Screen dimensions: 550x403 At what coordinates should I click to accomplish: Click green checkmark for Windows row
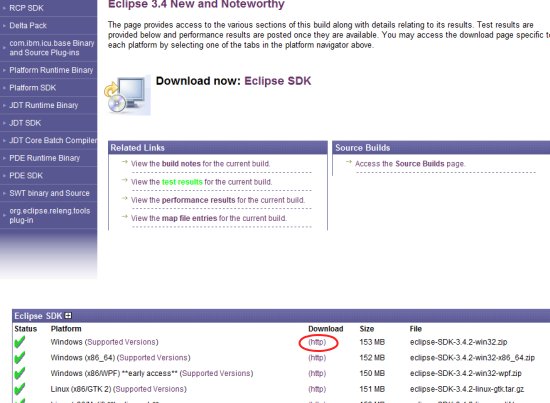tap(20, 342)
